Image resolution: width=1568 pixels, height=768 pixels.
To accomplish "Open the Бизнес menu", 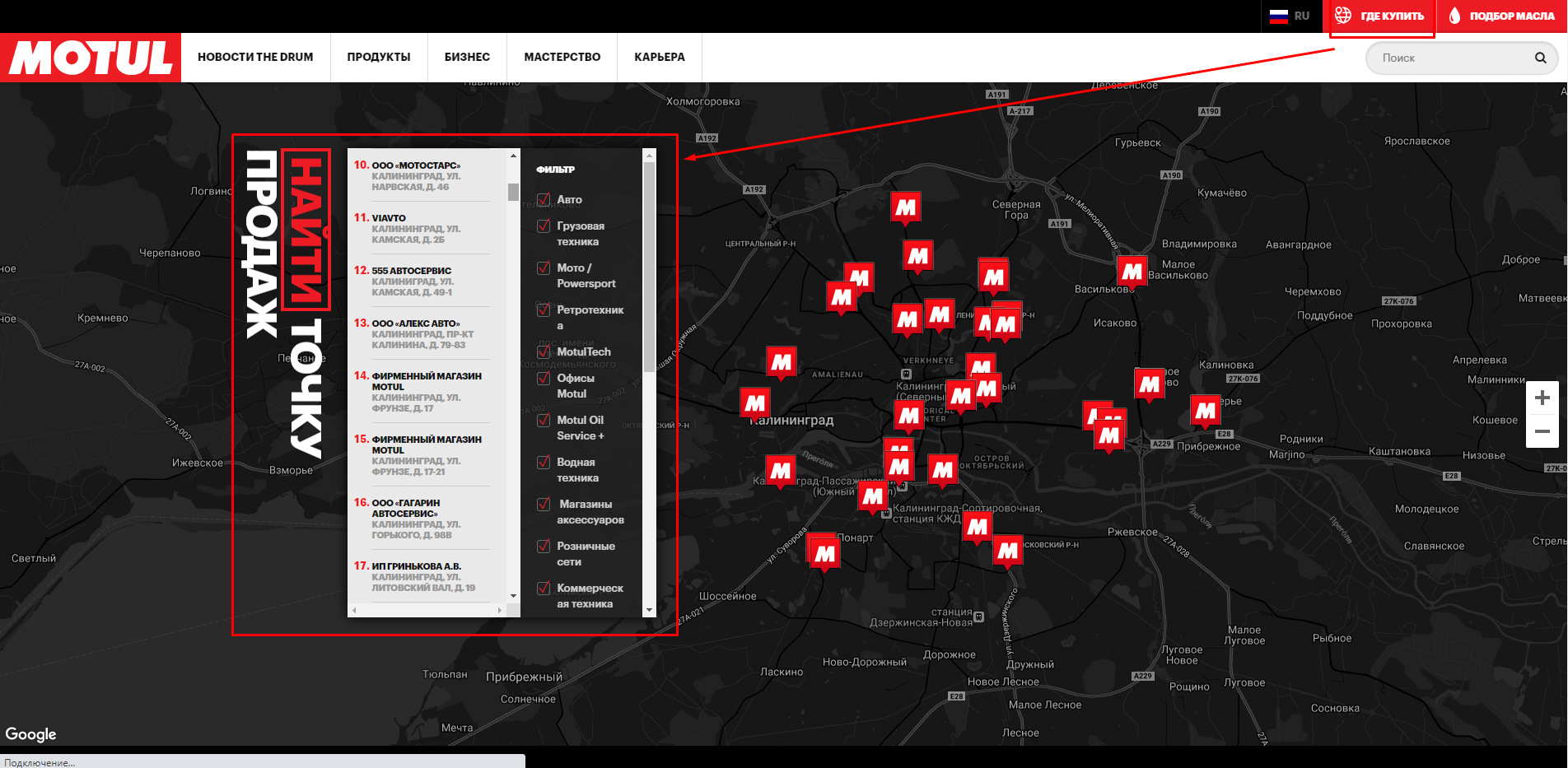I will tap(467, 57).
